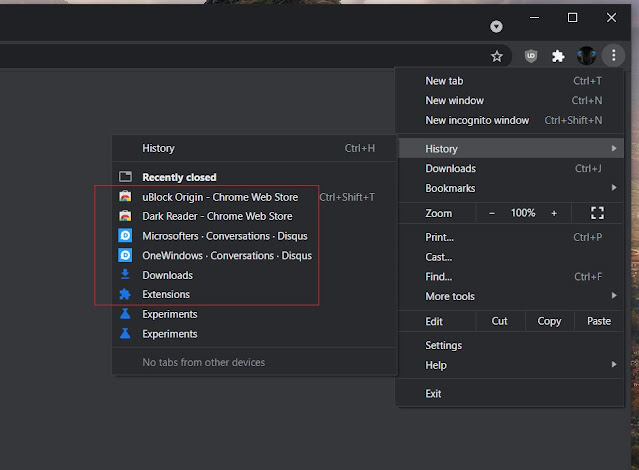639x470 pixels.
Task: Click the Zoom label in the menu
Action: tap(438, 213)
